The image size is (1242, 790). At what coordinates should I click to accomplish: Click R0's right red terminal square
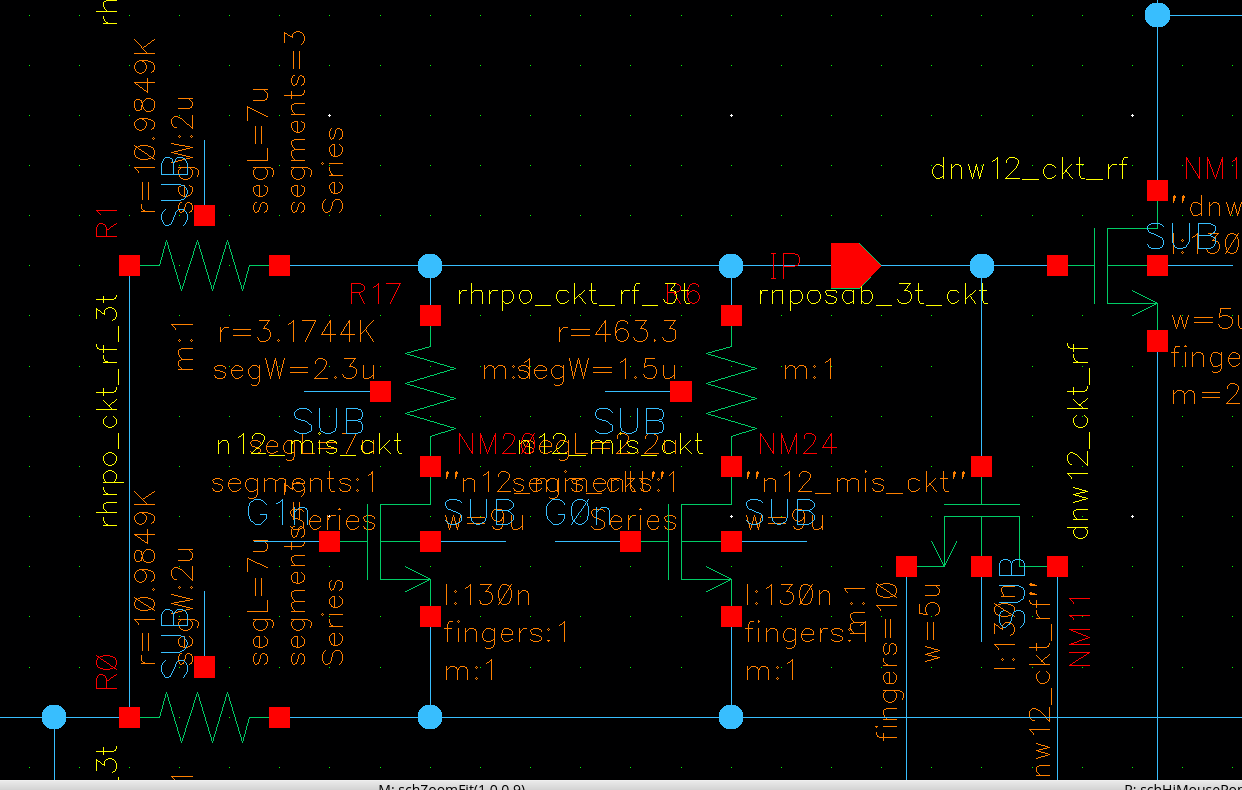[280, 717]
